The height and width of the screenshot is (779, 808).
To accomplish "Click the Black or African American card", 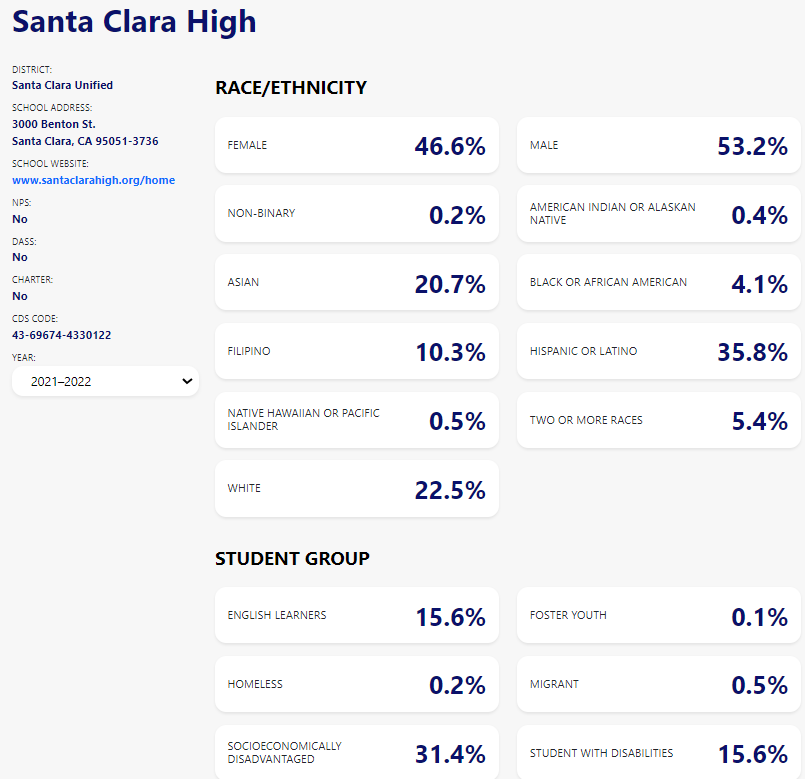I will pyautogui.click(x=658, y=283).
